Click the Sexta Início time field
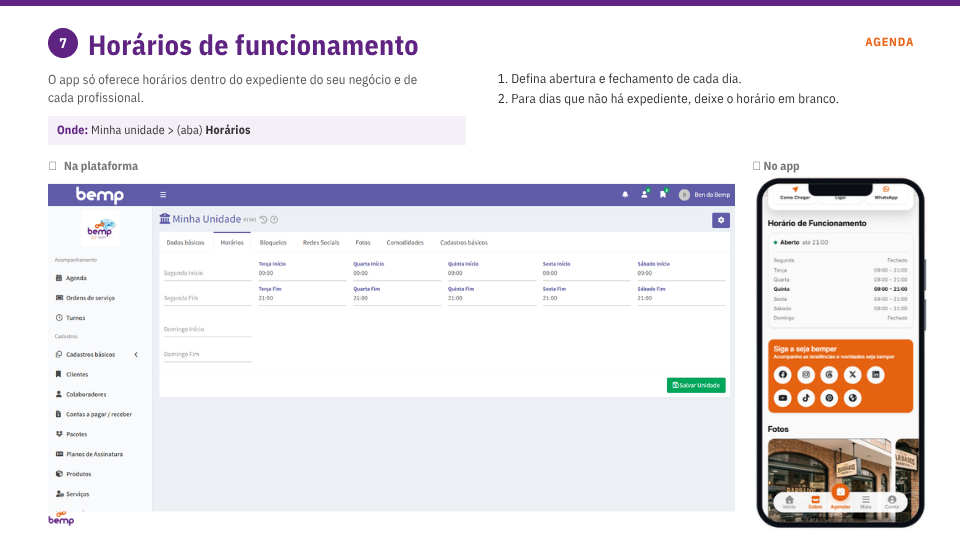960x540 pixels. [587, 271]
